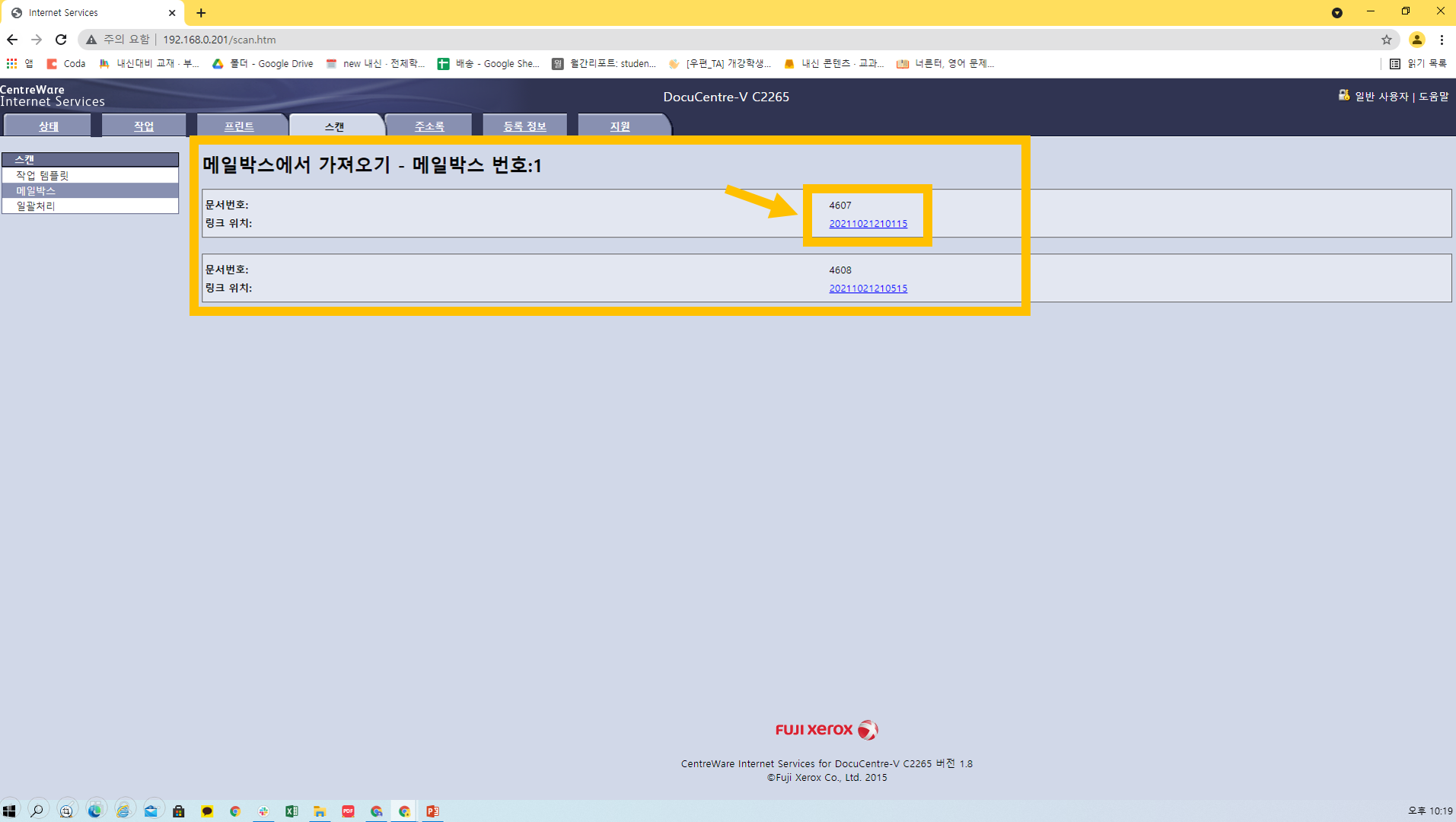Open the Chrome three-dot menu
Image resolution: width=1456 pixels, height=822 pixels.
[1442, 40]
